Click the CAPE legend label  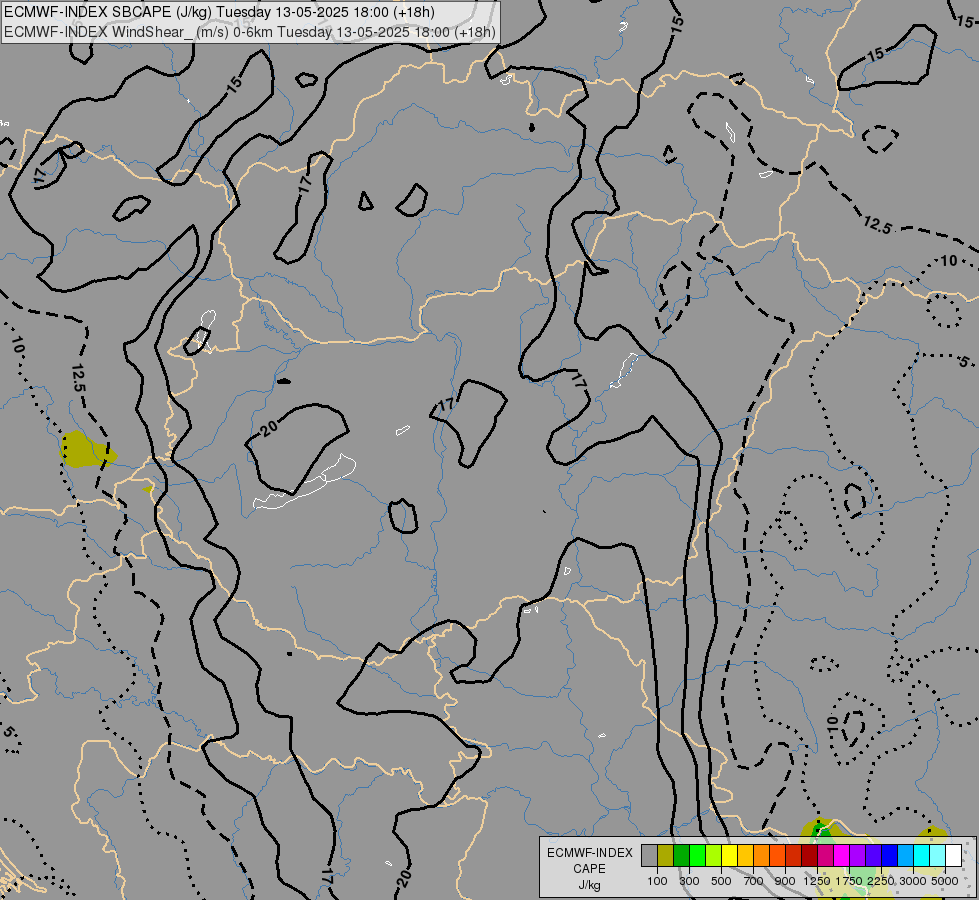[589, 869]
